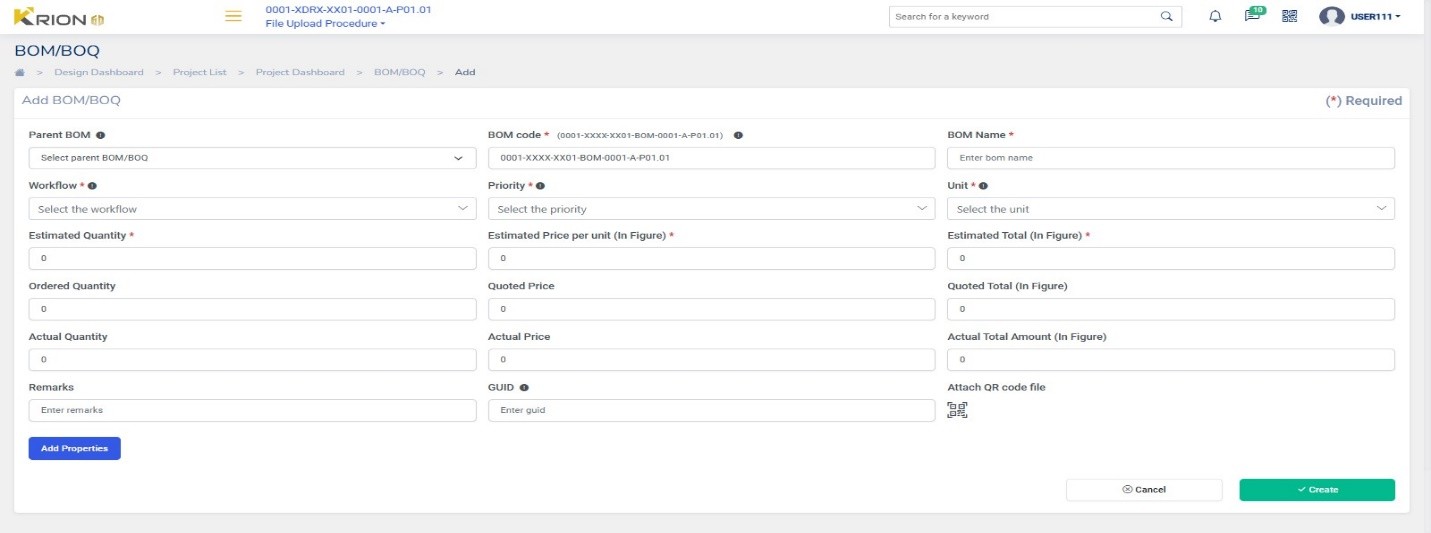Click the GUID info icon
The height and width of the screenshot is (533, 1431).
coord(524,387)
